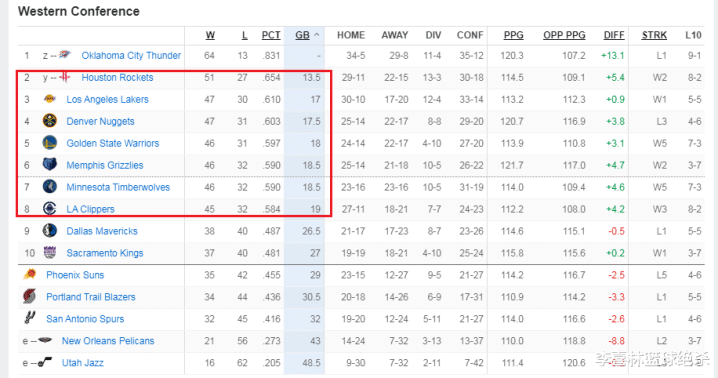Open the LA Clippers team link
The image size is (718, 378).
tap(90, 209)
